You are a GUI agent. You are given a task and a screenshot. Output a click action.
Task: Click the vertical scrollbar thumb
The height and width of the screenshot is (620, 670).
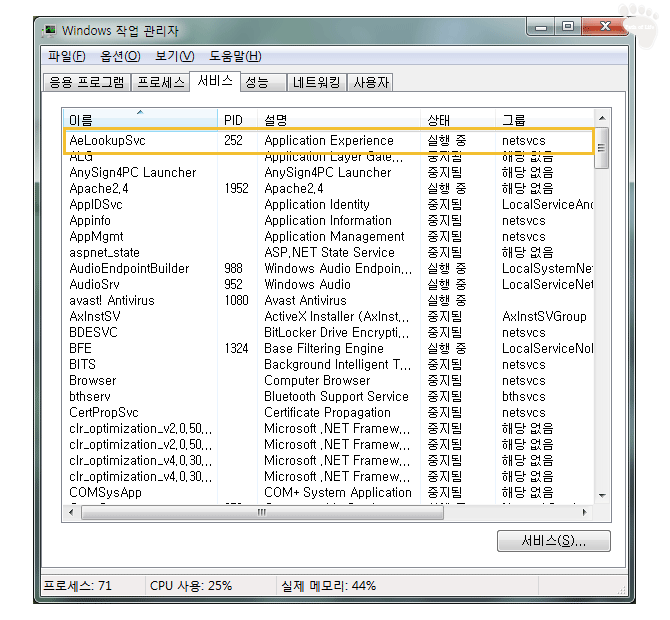602,147
